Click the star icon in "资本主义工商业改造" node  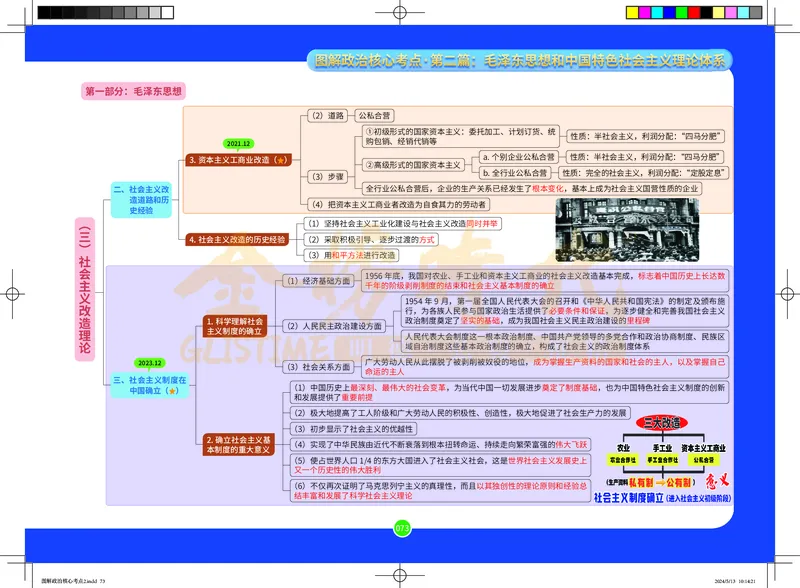click(x=281, y=160)
